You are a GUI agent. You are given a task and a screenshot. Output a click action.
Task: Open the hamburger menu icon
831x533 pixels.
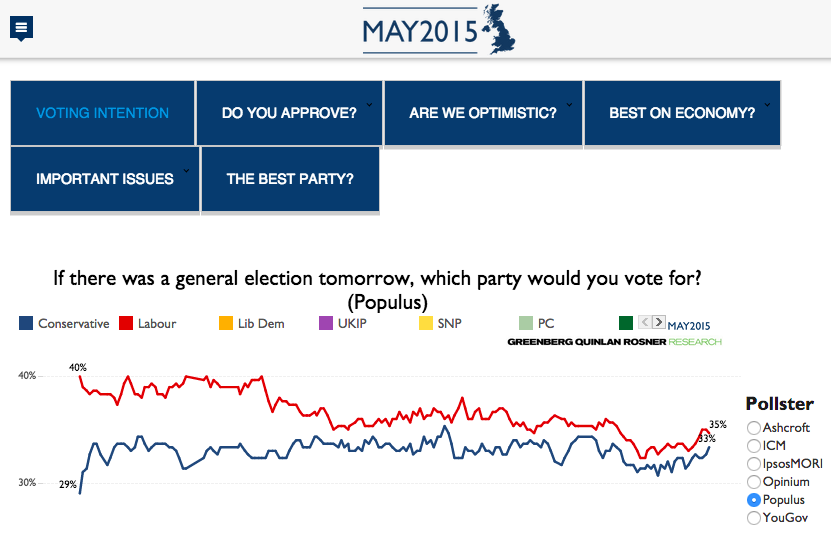point(22,28)
